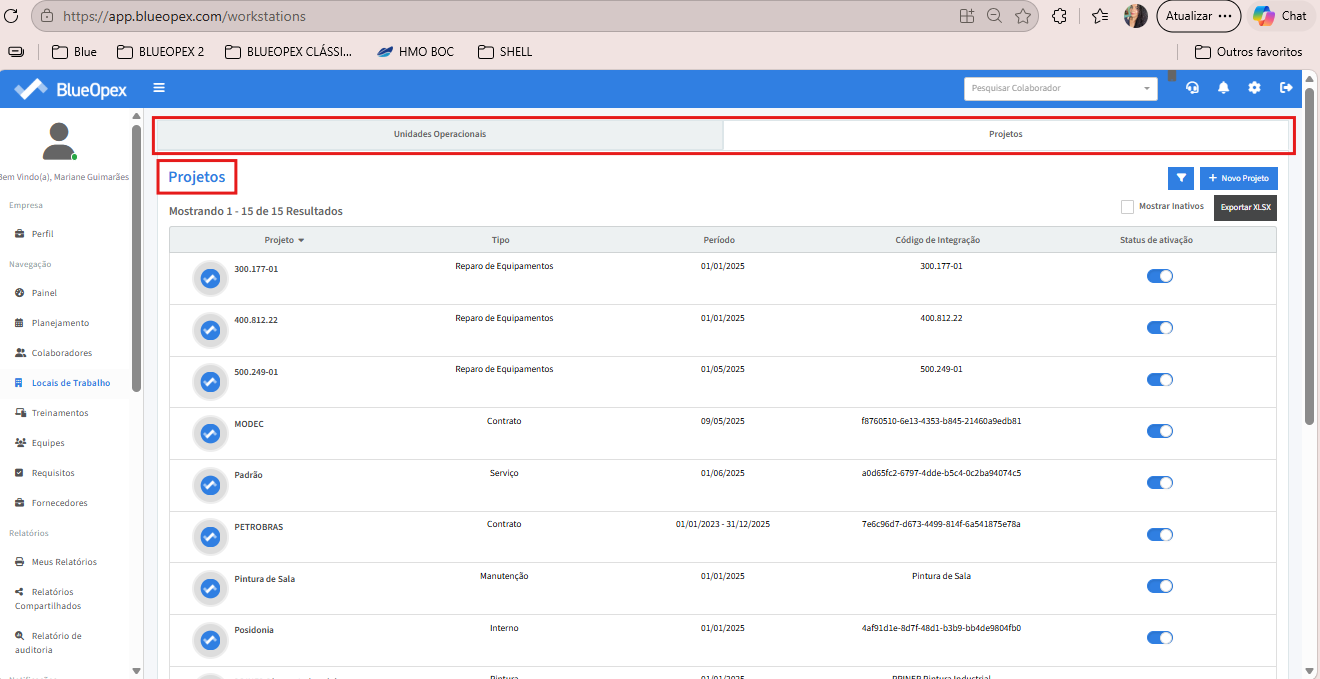Click the Serviço type cell
Viewport: 1320px width, 679px height.
click(504, 472)
